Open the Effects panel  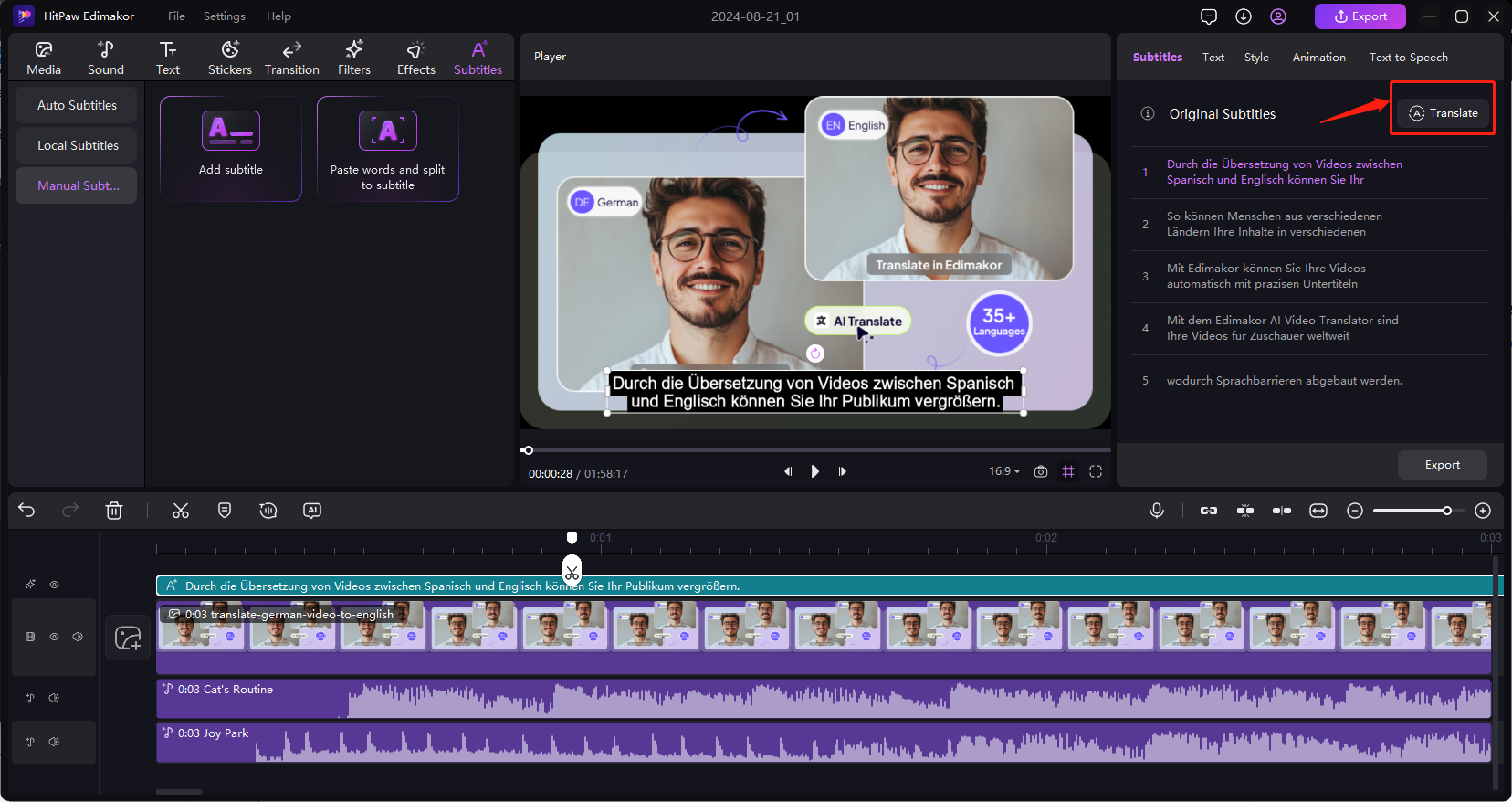tap(416, 58)
